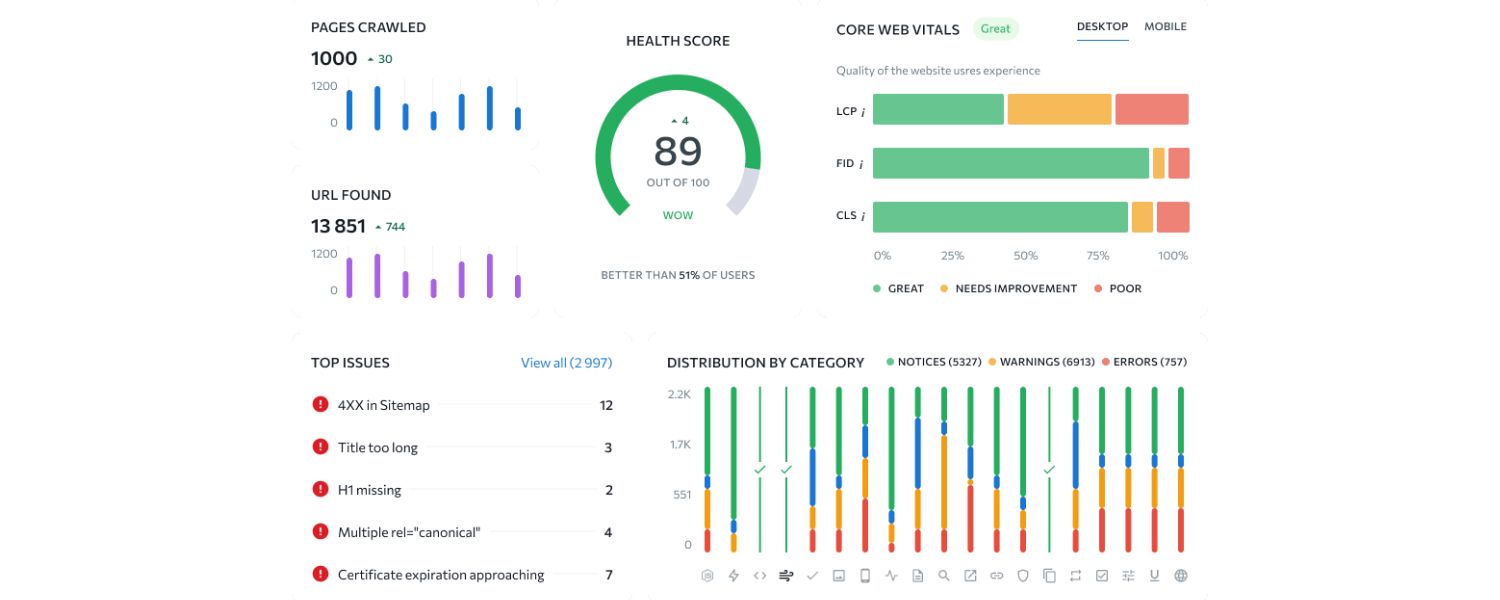1500x600 pixels.
Task: Toggle the Errors legend item
Action: coord(1144,362)
